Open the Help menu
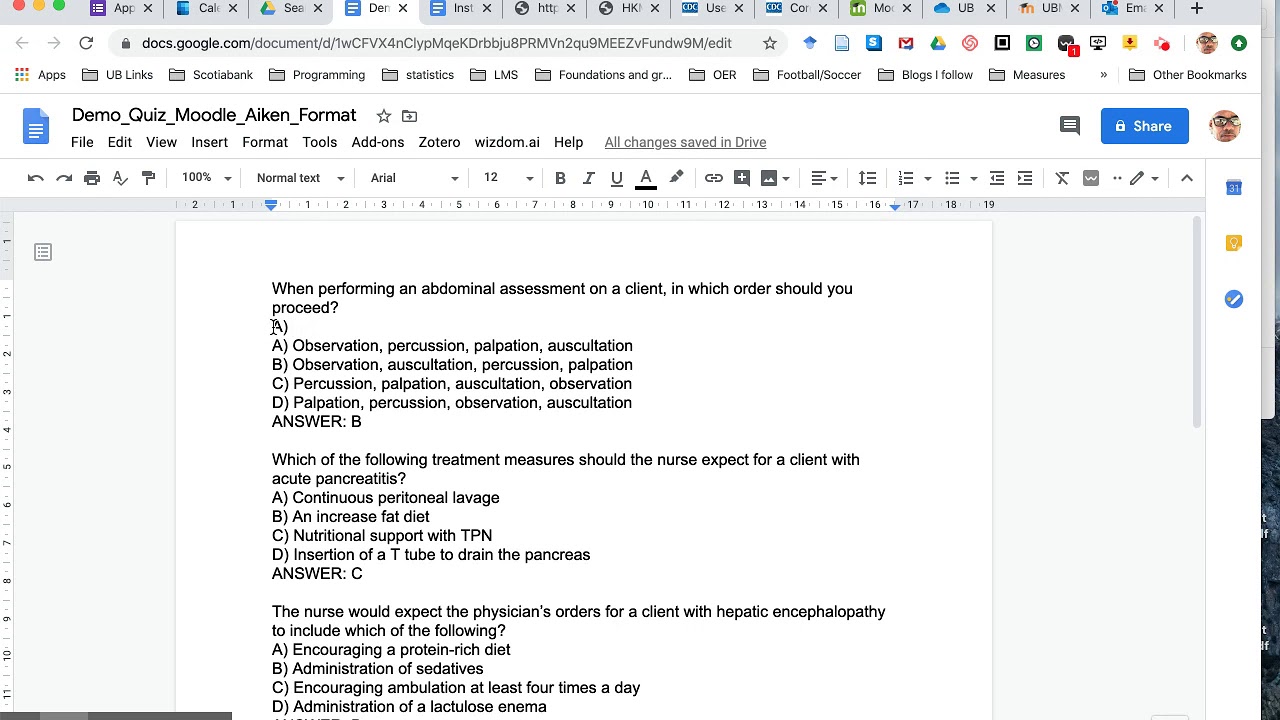 point(568,142)
